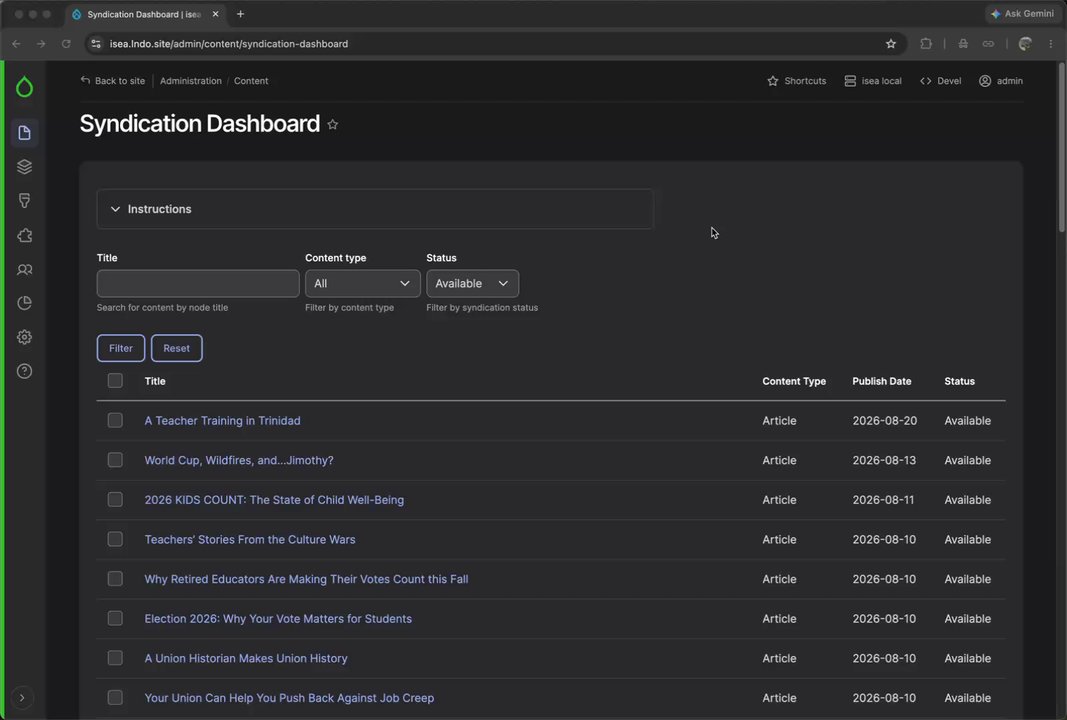Check the Teachers' Stories From the Culture Wars row
1067x720 pixels.
tap(115, 539)
